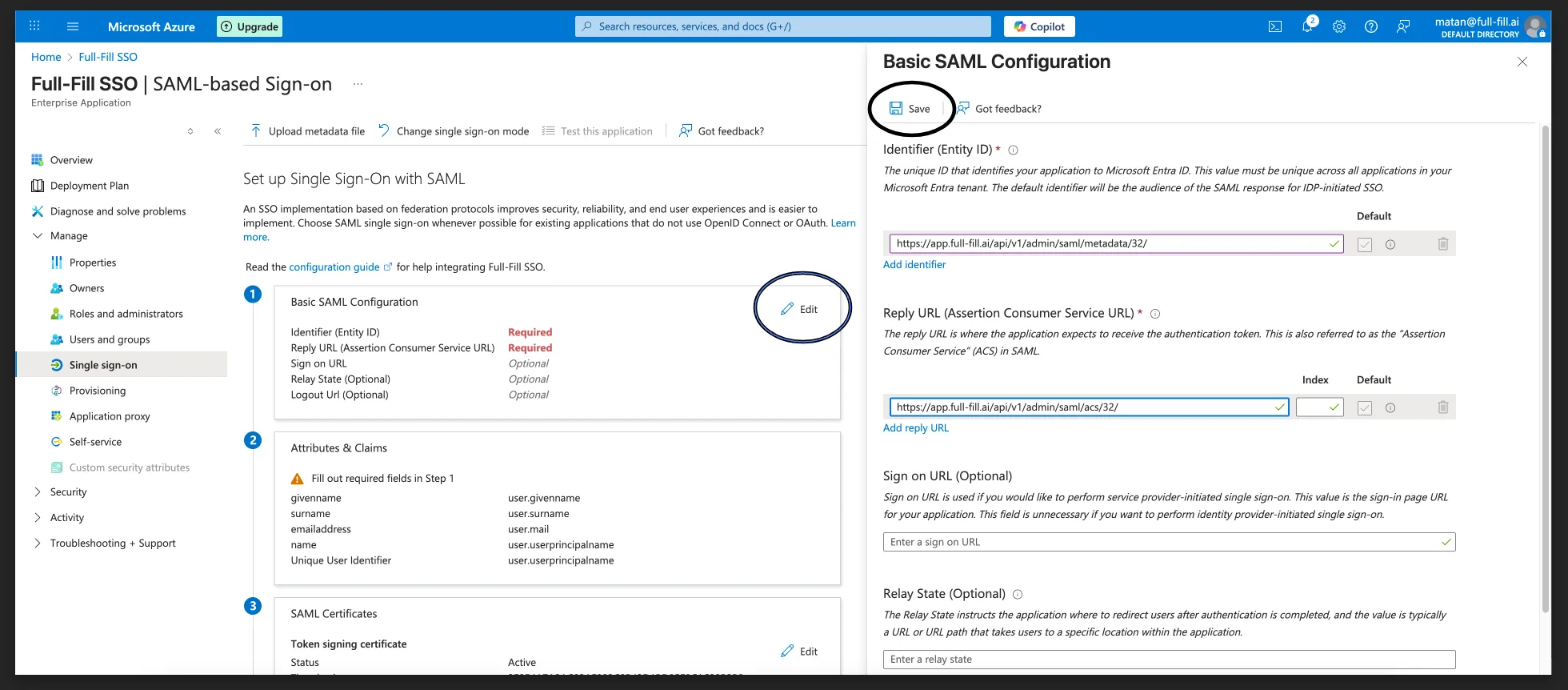The image size is (1568, 690).
Task: Open the portal settings gear
Action: [x=1339, y=26]
